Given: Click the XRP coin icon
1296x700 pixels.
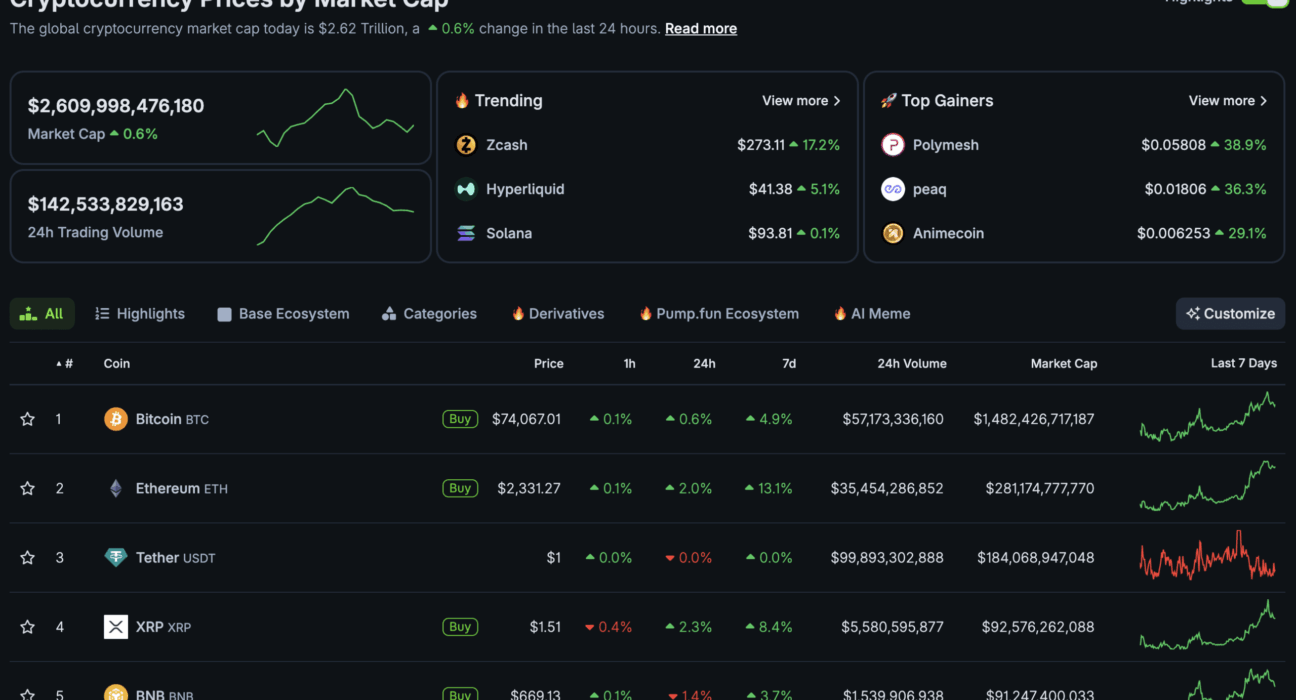Looking at the screenshot, I should click(x=116, y=627).
